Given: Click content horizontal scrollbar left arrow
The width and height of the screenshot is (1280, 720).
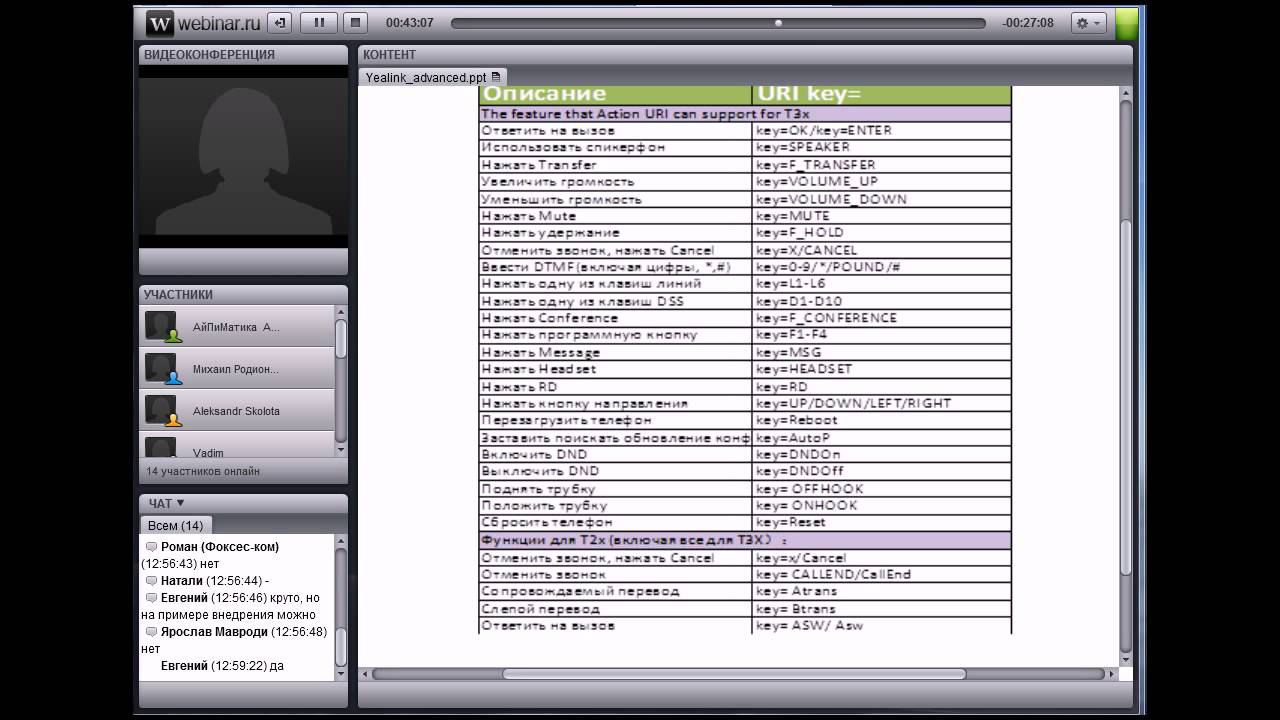Looking at the screenshot, I should (364, 674).
